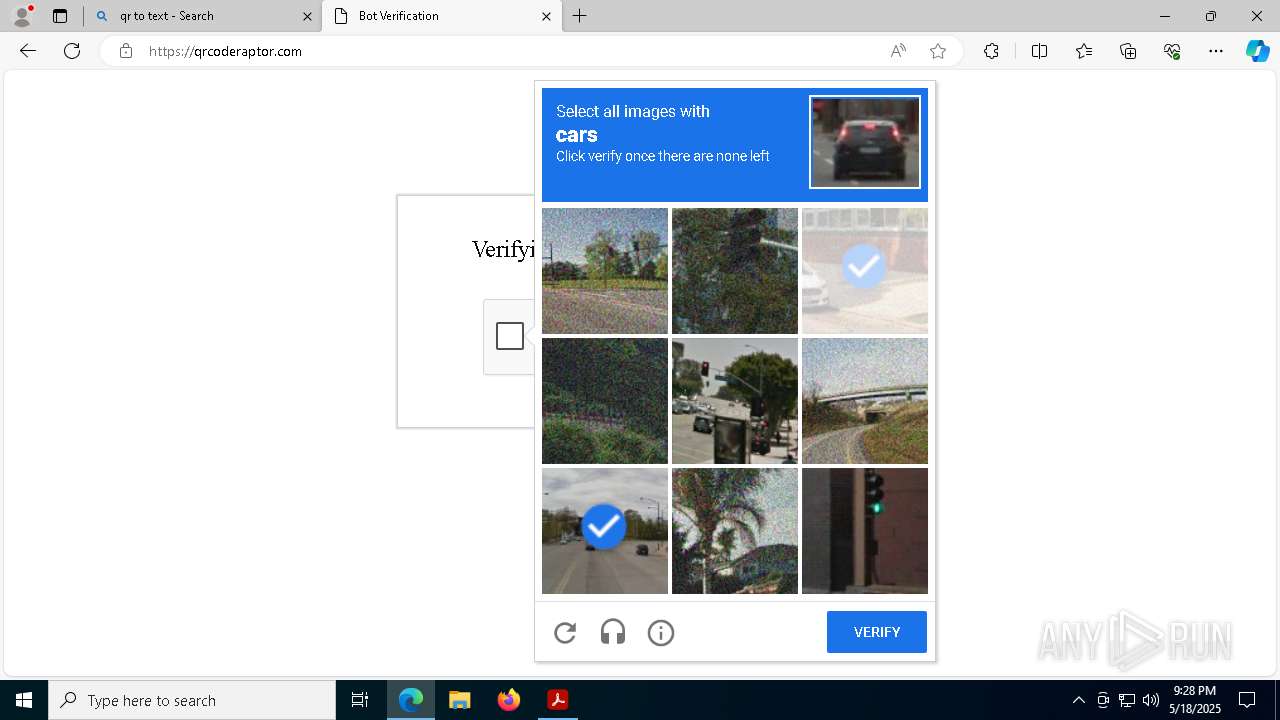Deselect the checked road with cars tile
Image resolution: width=1280 pixels, height=720 pixels.
(605, 531)
